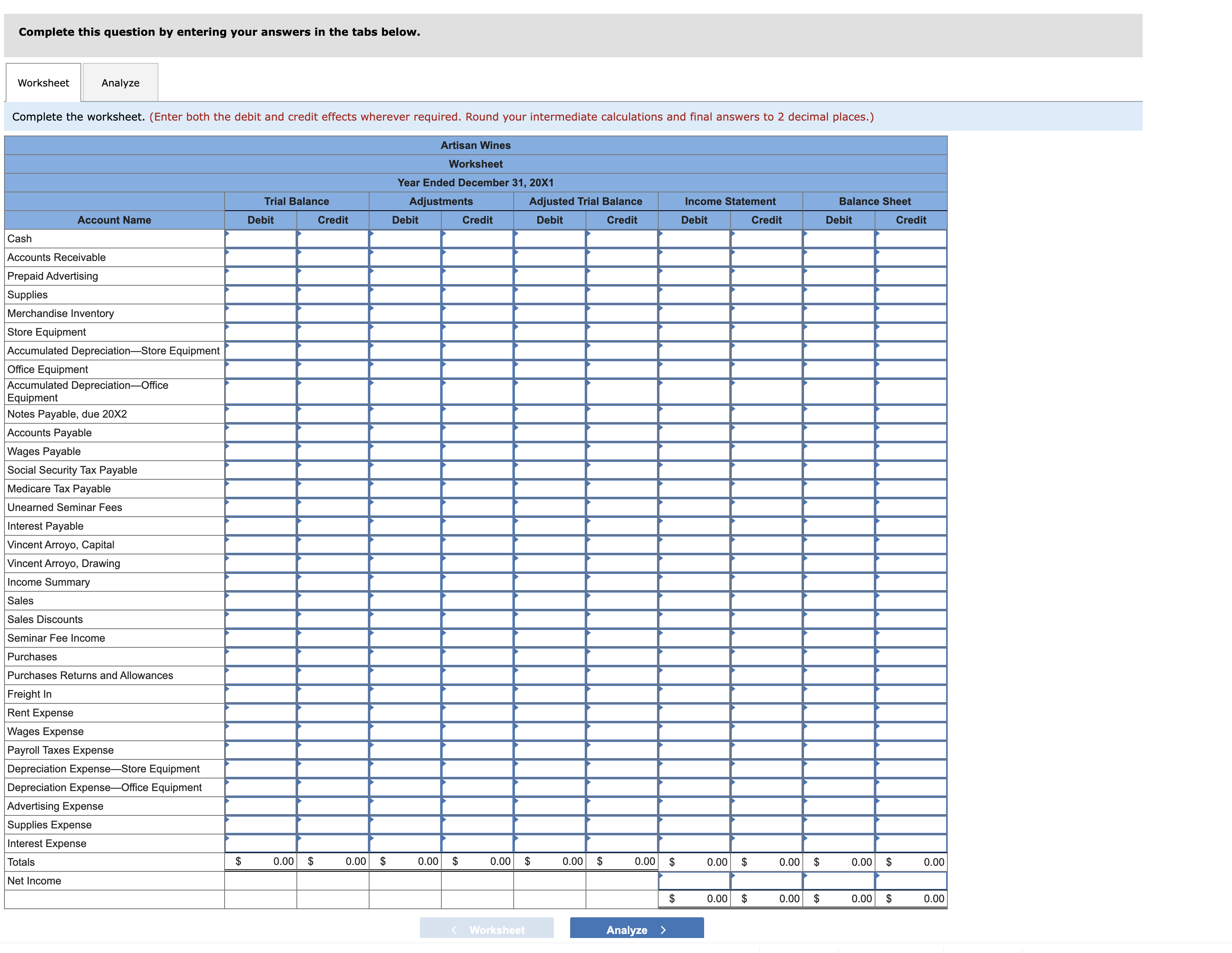Click the 'Income Statement' column header
The width and height of the screenshot is (1232, 953).
click(x=730, y=201)
